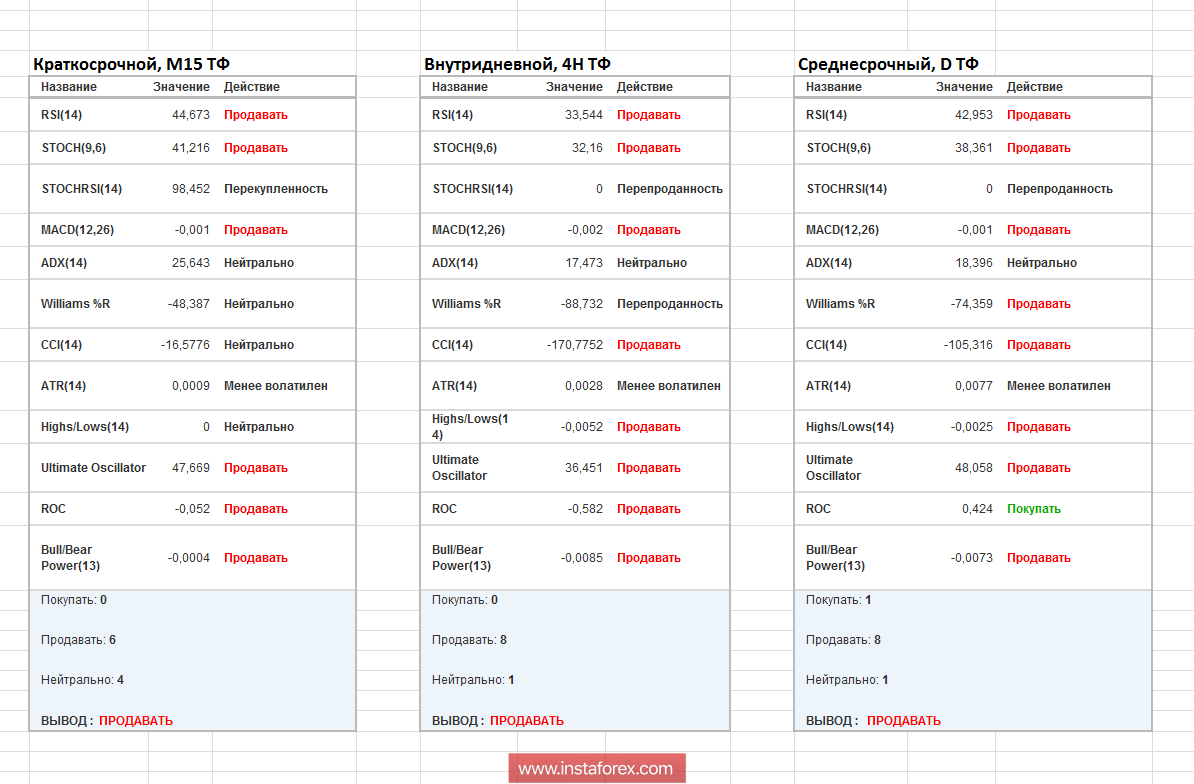1194x784 pixels.
Task: Click ADX(14) value 25,643
Action: pyautogui.click(x=190, y=263)
